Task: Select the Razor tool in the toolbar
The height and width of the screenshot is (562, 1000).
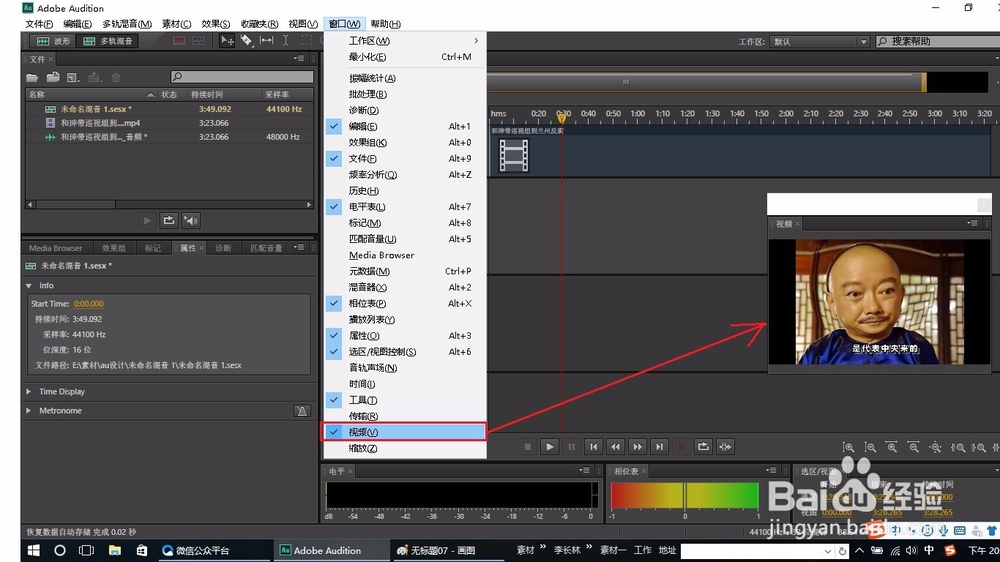Action: click(246, 41)
